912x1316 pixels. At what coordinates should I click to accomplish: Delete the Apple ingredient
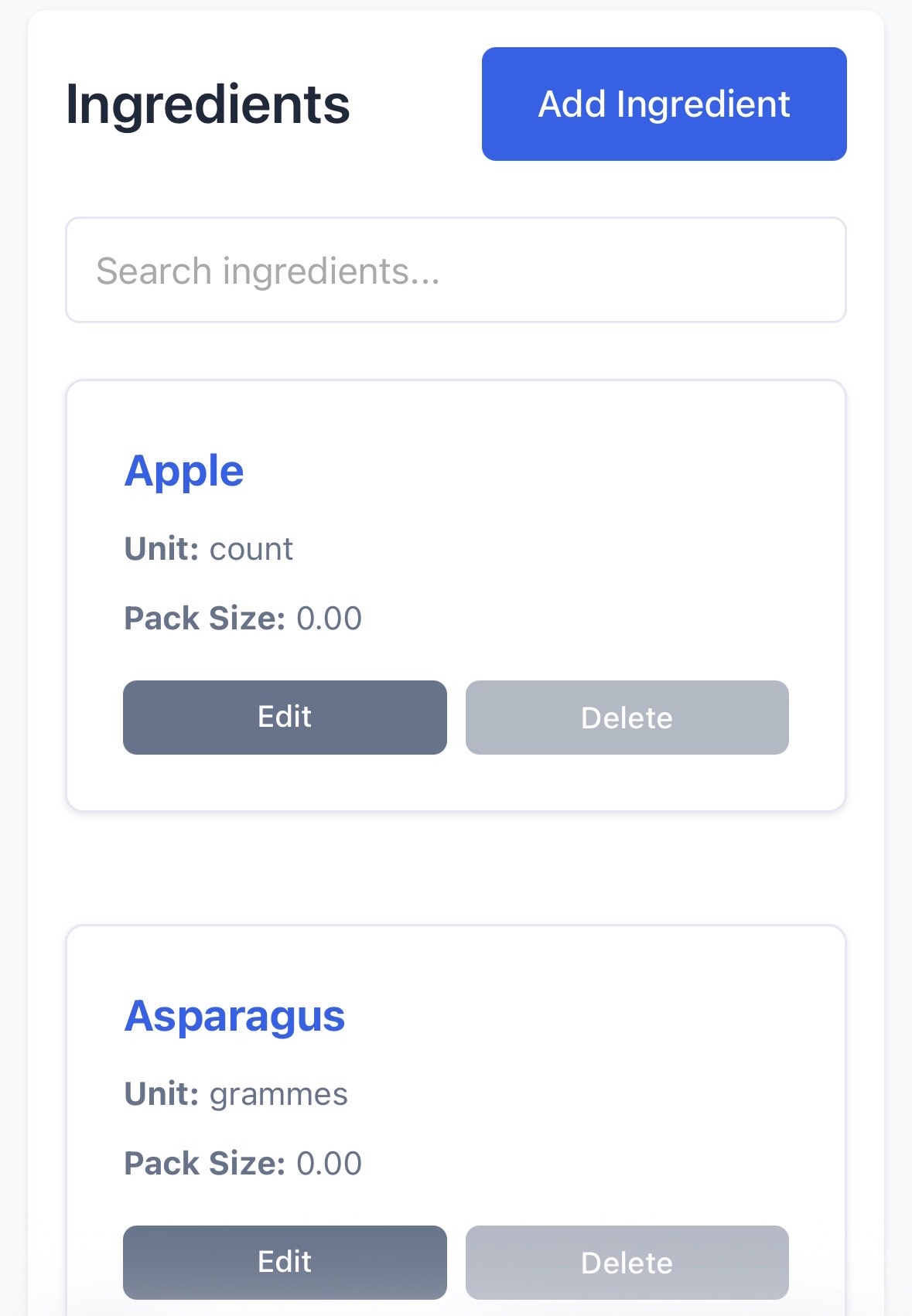point(627,718)
